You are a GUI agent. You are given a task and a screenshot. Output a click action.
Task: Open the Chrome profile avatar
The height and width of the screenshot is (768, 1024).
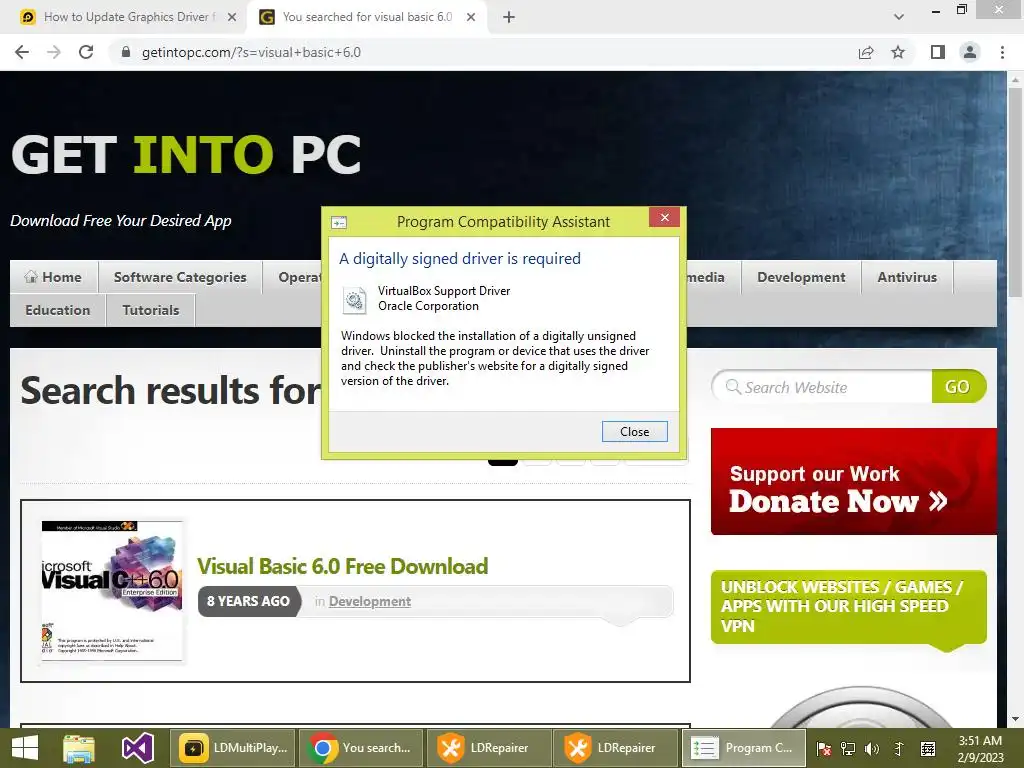point(970,52)
